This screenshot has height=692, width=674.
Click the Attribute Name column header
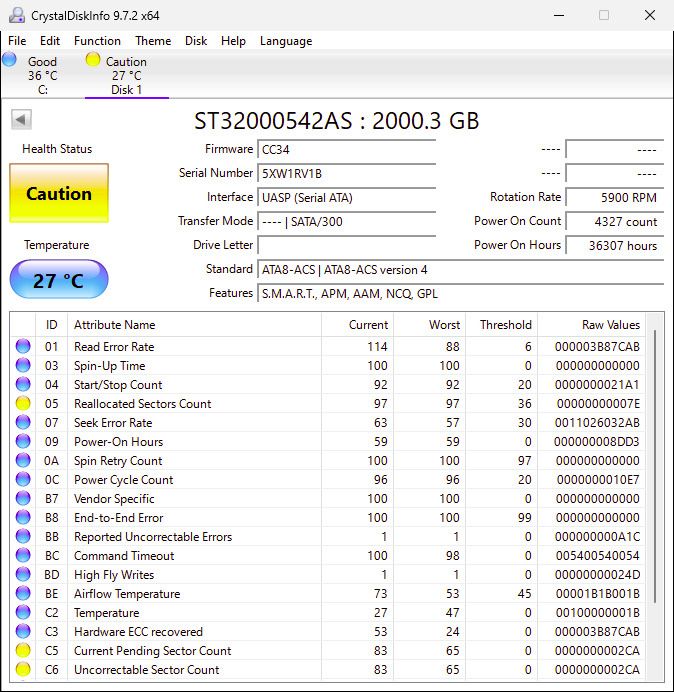(194, 325)
